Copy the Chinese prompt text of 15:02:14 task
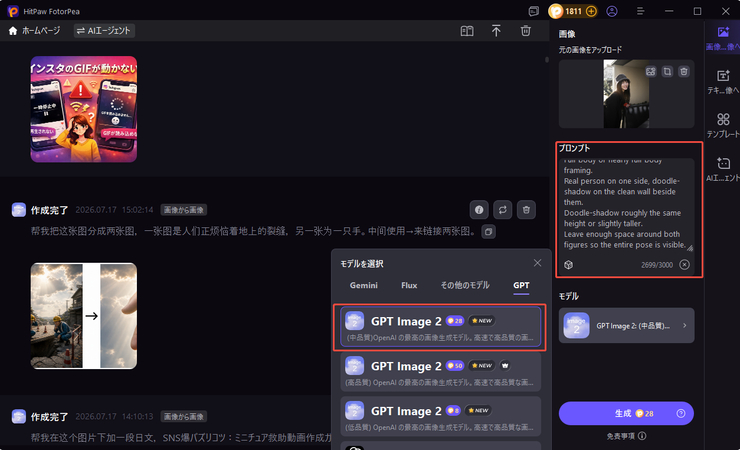 coord(488,232)
